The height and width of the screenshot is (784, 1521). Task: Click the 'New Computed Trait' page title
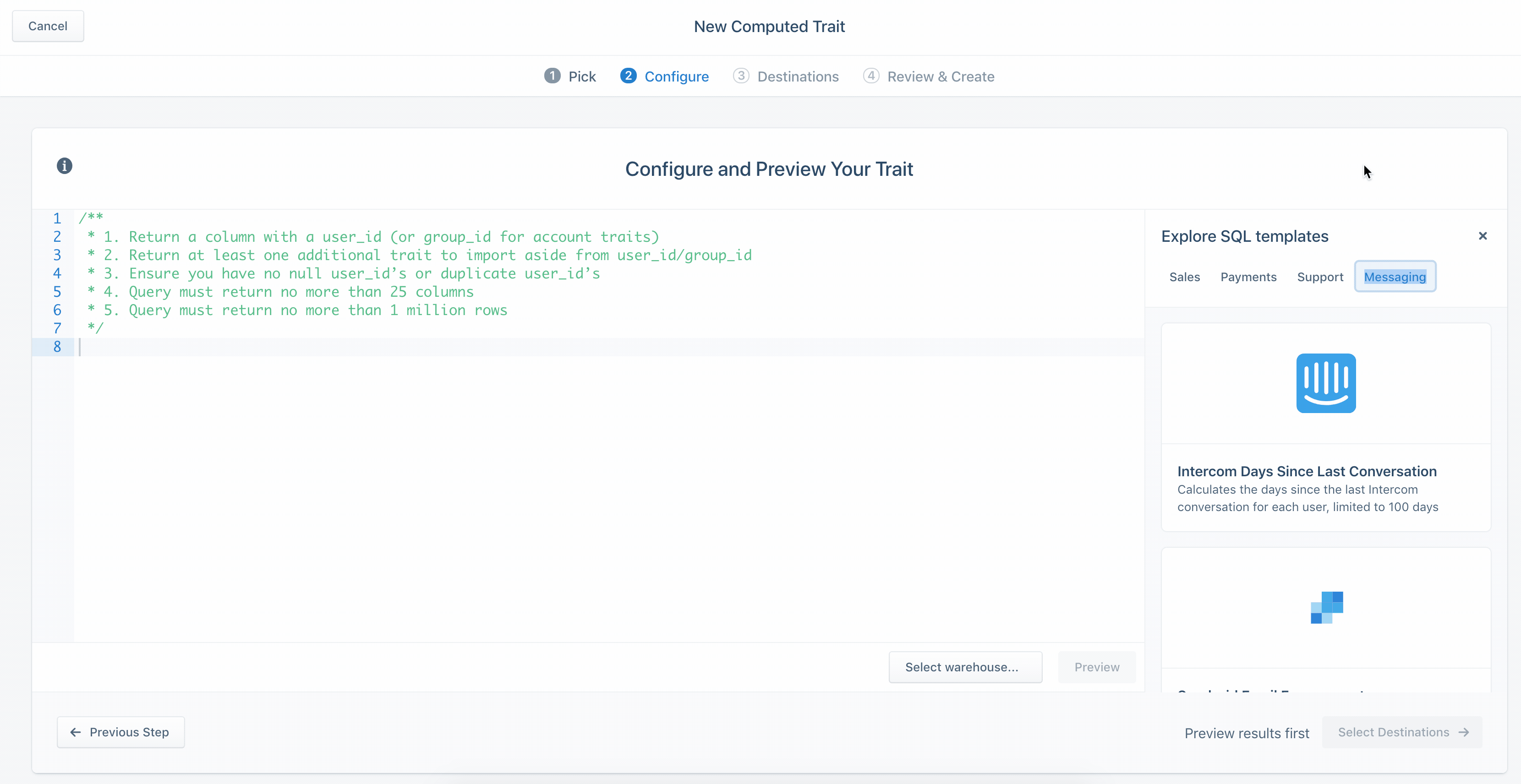point(769,27)
